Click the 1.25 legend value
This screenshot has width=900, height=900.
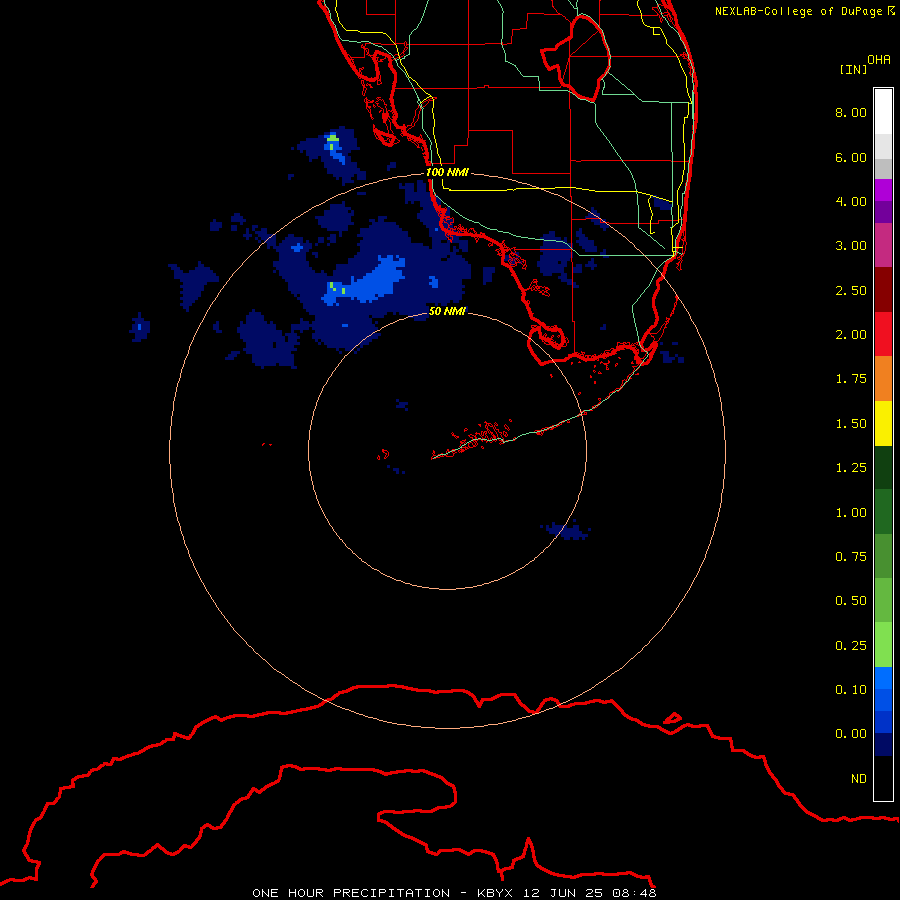(x=851, y=468)
